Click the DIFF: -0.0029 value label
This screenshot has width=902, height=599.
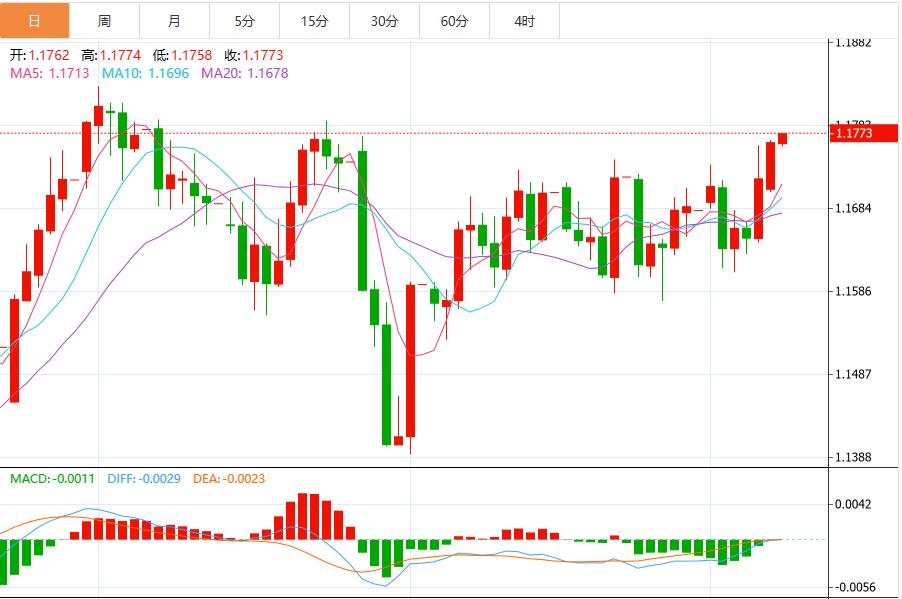pyautogui.click(x=145, y=480)
